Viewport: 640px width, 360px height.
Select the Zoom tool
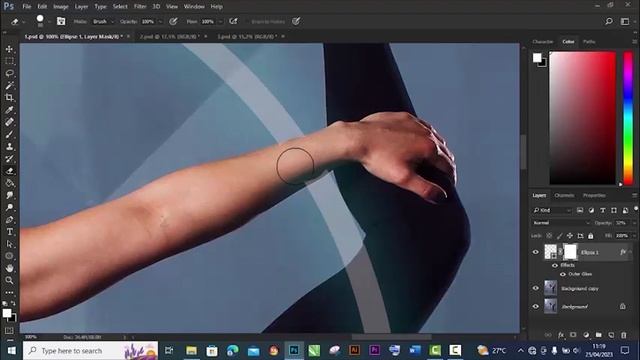pos(9,280)
